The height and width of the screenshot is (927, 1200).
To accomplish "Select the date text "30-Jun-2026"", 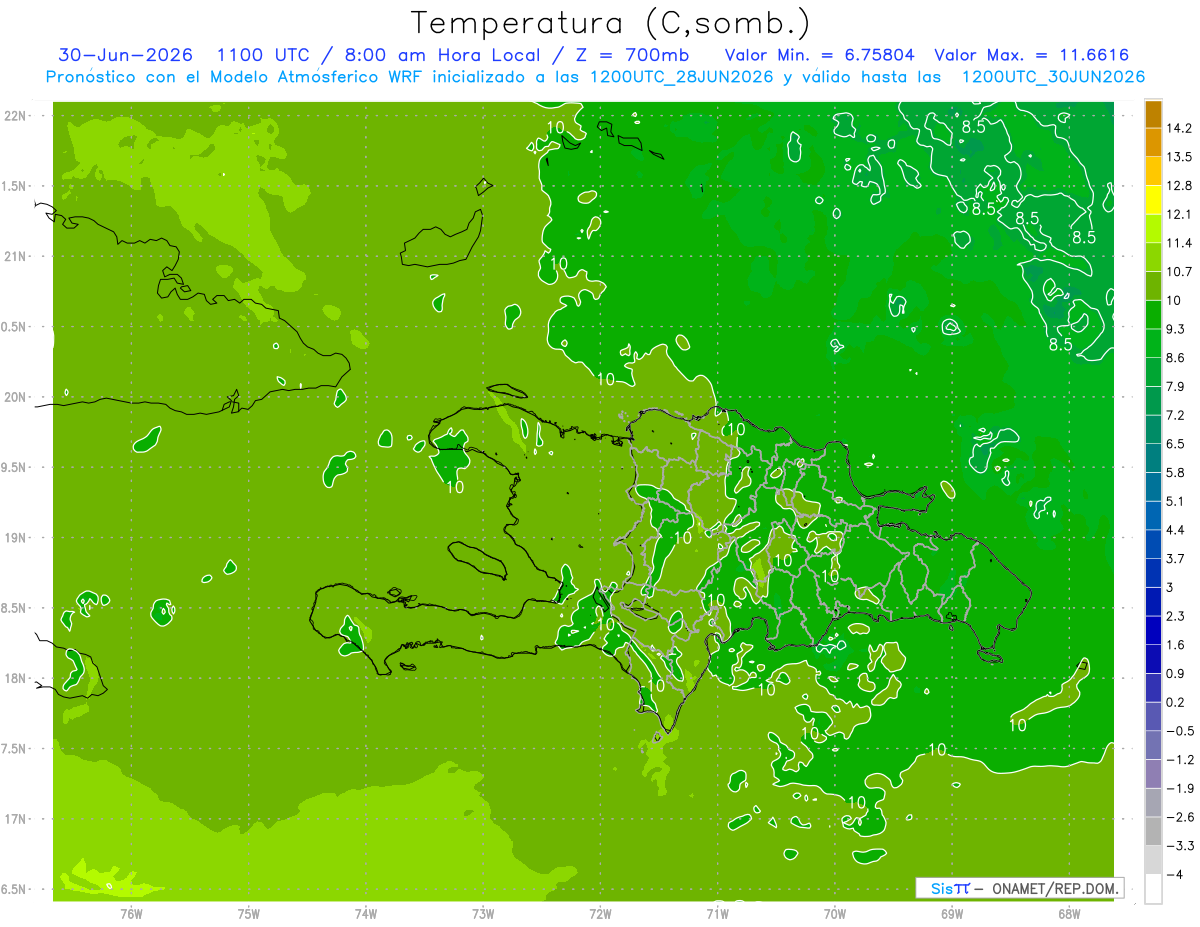I will (x=125, y=55).
